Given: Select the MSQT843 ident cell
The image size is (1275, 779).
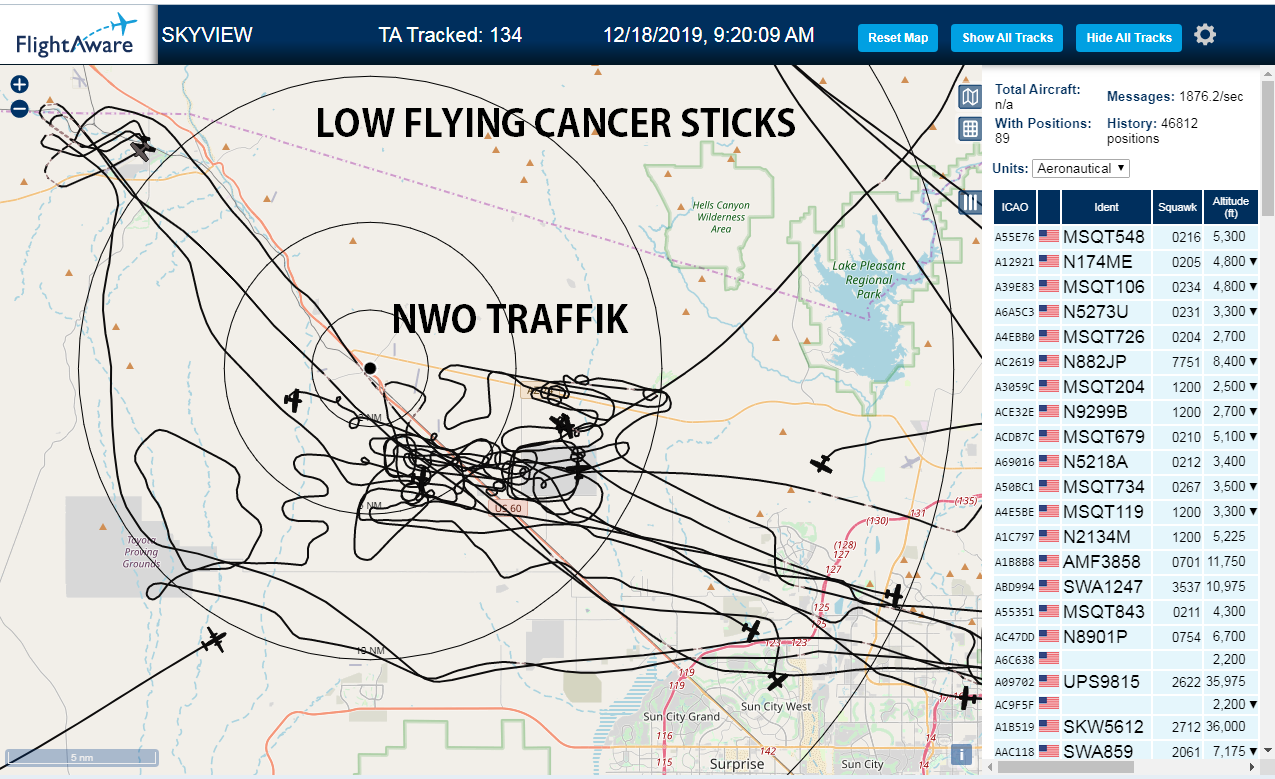Looking at the screenshot, I should [1104, 612].
